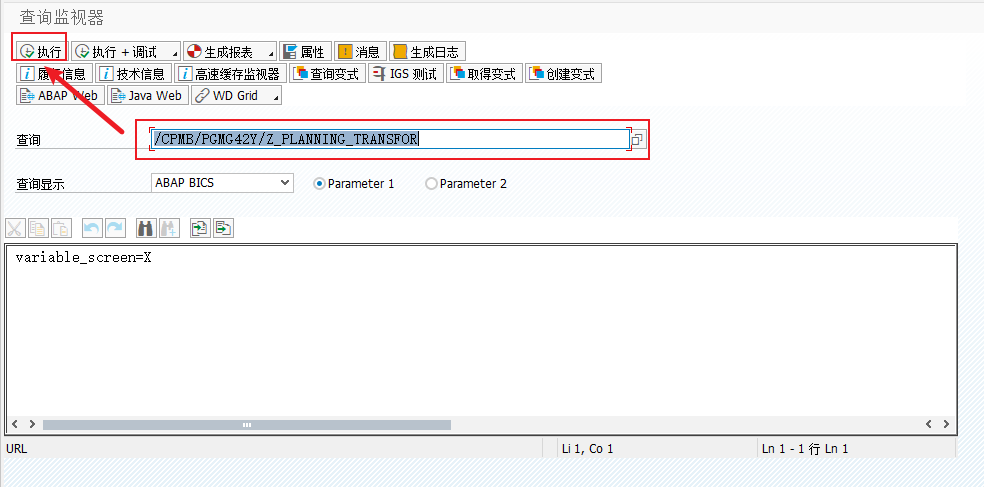The height and width of the screenshot is (487, 984).
Task: Click the Undo arrow icon
Action: click(x=92, y=228)
